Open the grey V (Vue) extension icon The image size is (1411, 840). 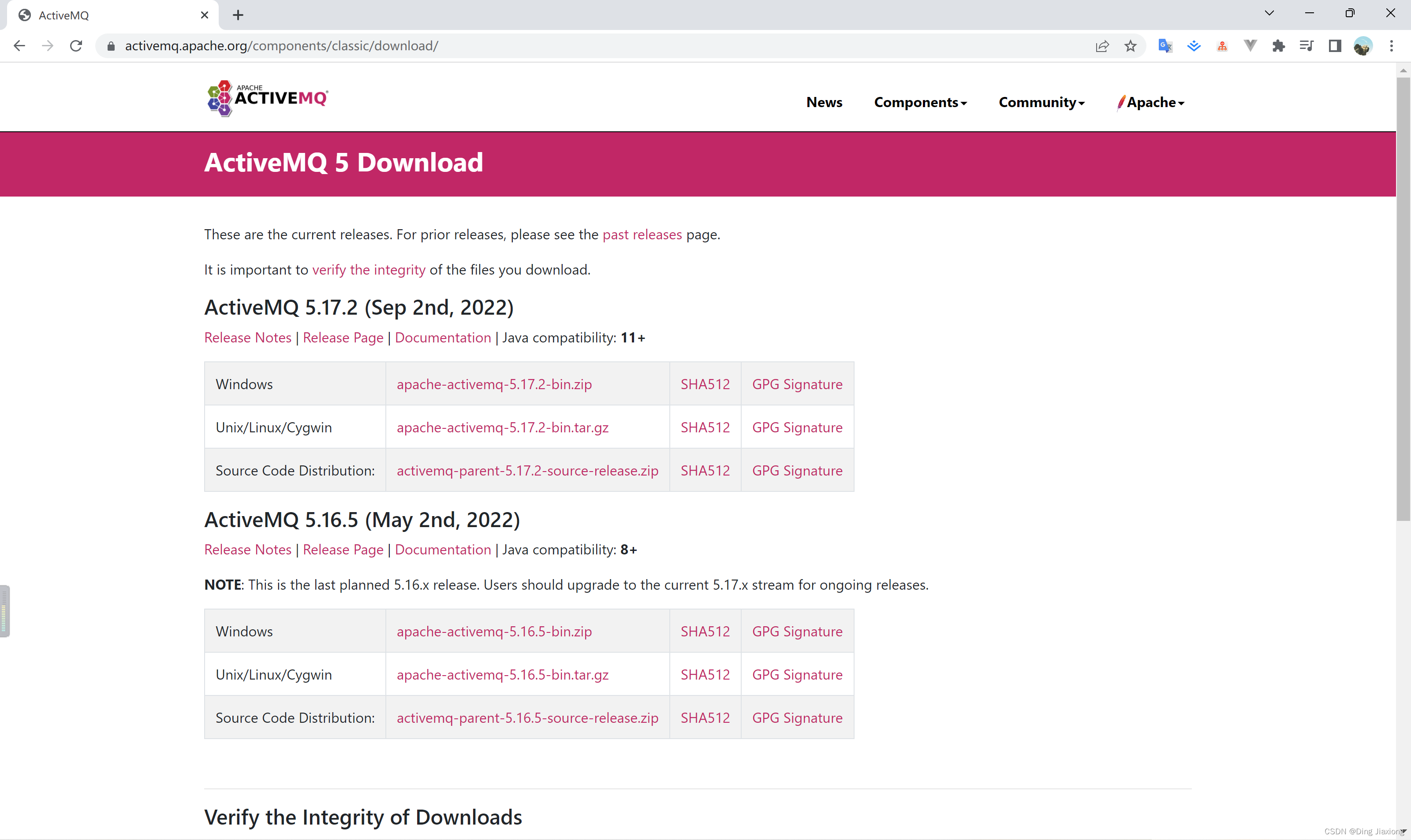[x=1250, y=46]
